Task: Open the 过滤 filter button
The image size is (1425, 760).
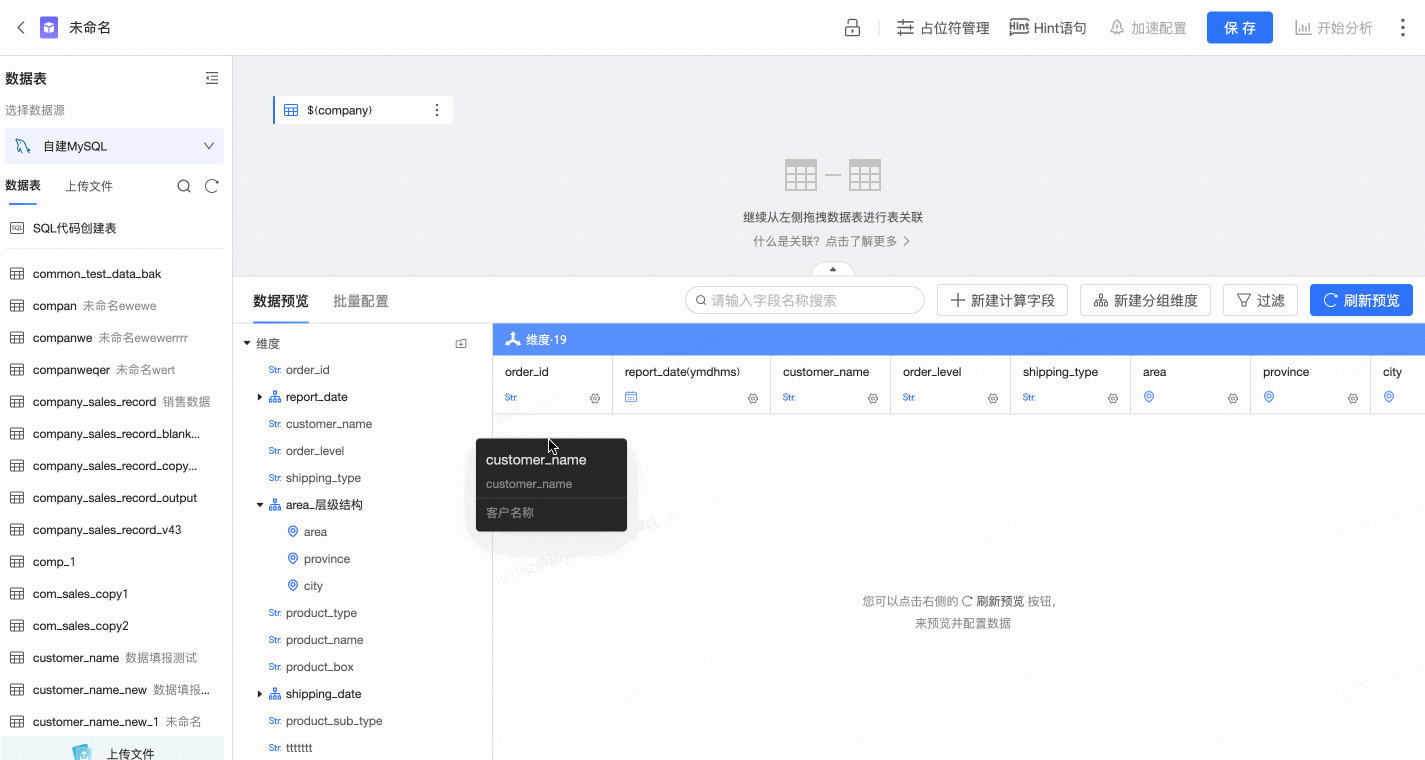Action: (1260, 300)
